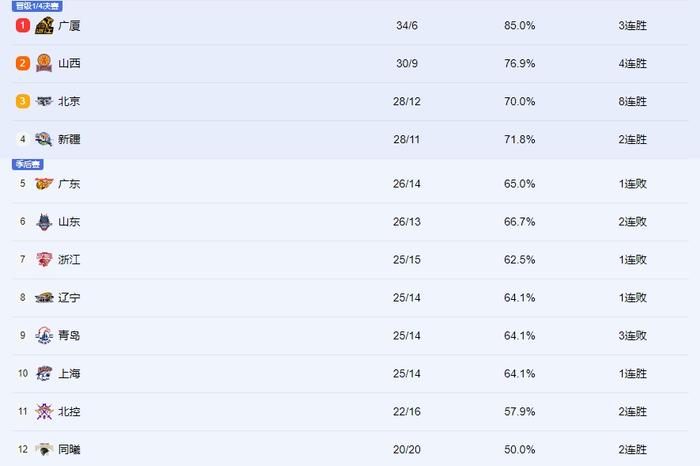Click the 季后赛 section label
Viewport: 700px width, 466px height.
(28, 164)
